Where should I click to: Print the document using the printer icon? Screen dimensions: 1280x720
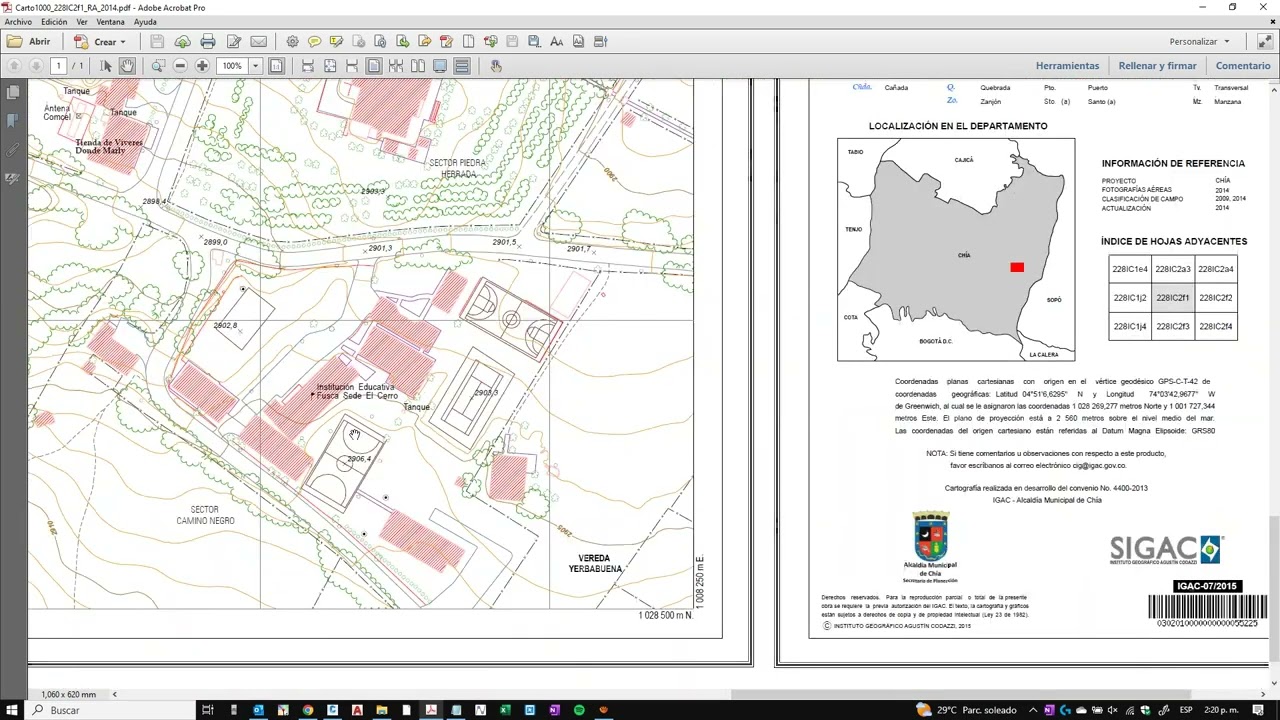[x=208, y=42]
